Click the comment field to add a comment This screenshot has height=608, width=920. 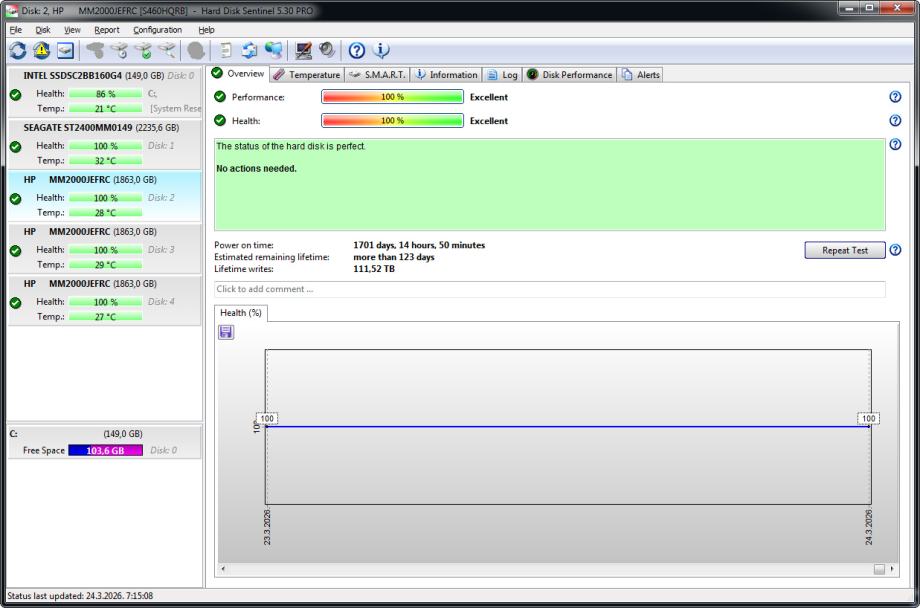point(549,289)
